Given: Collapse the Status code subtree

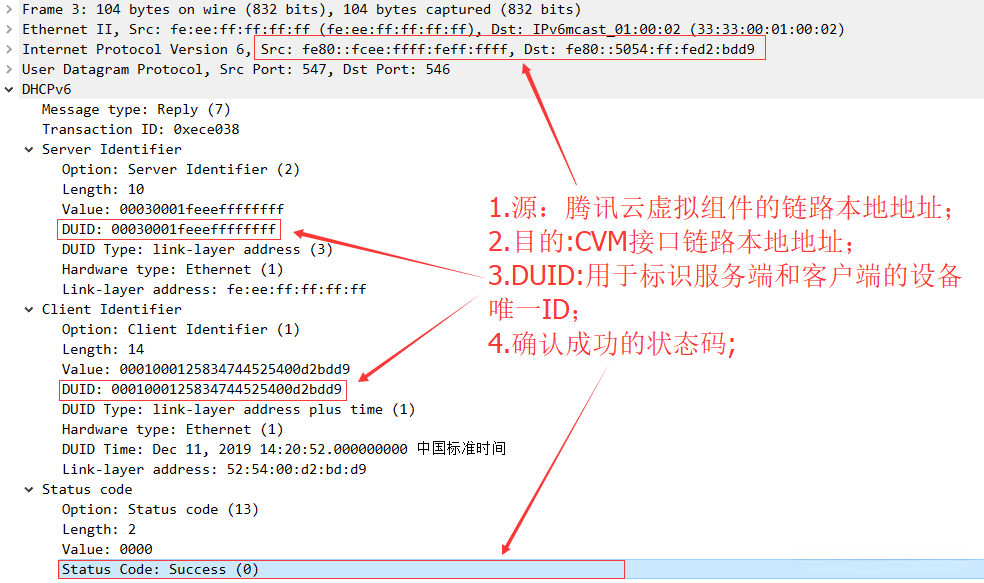Looking at the screenshot, I should 29,489.
